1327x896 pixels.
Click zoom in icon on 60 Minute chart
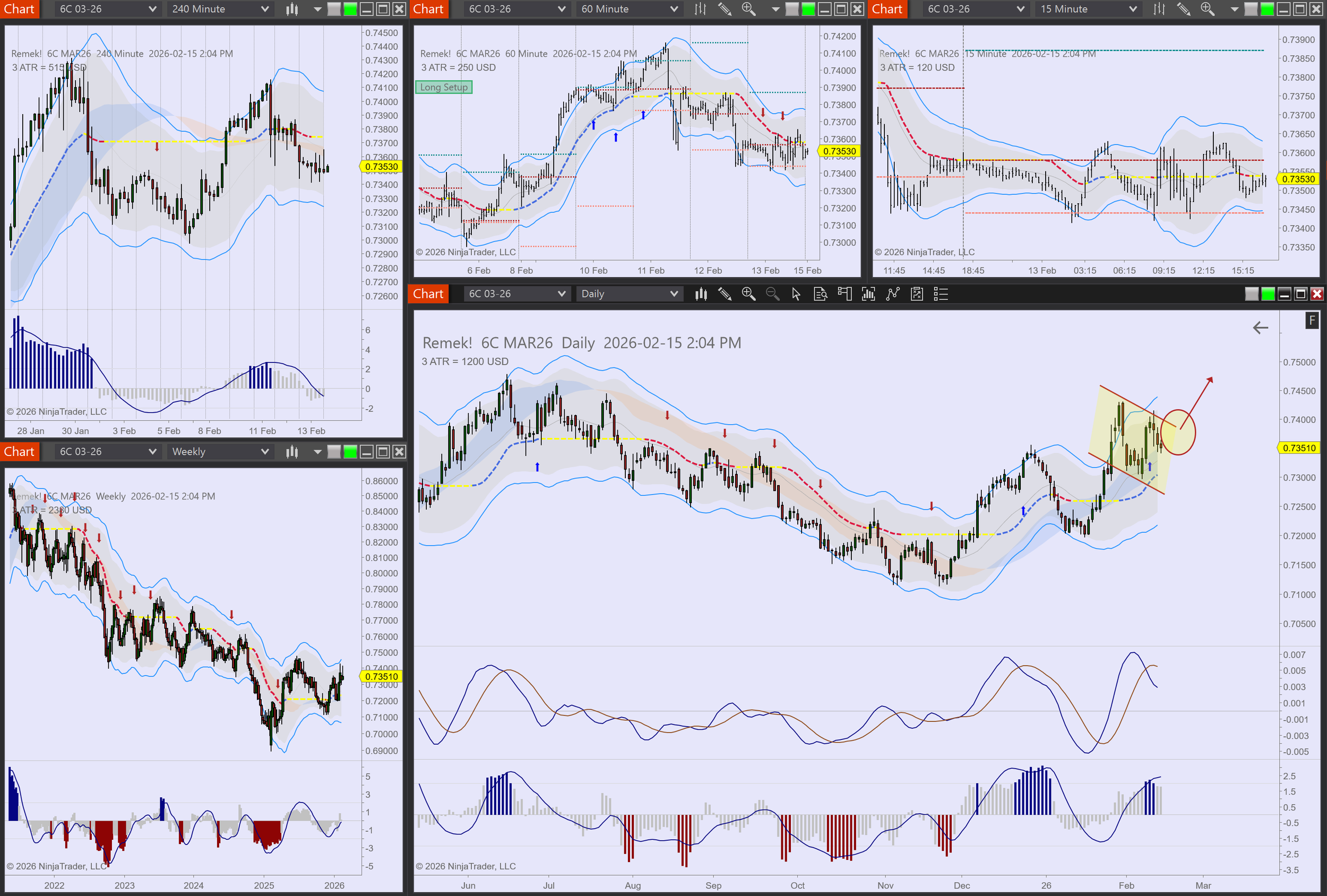(x=748, y=9)
